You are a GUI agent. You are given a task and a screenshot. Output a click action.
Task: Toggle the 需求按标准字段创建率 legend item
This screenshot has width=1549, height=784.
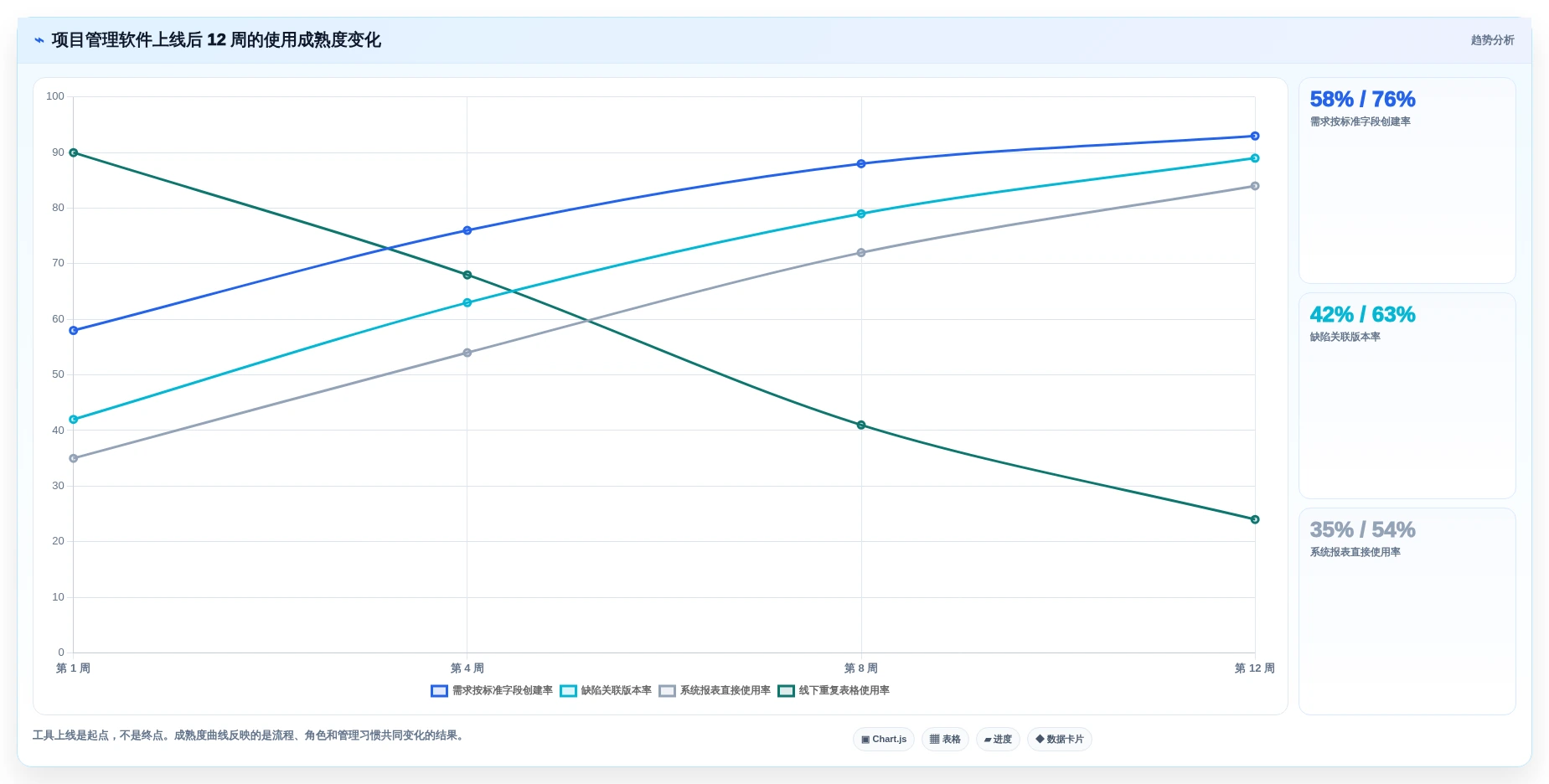pyautogui.click(x=492, y=691)
